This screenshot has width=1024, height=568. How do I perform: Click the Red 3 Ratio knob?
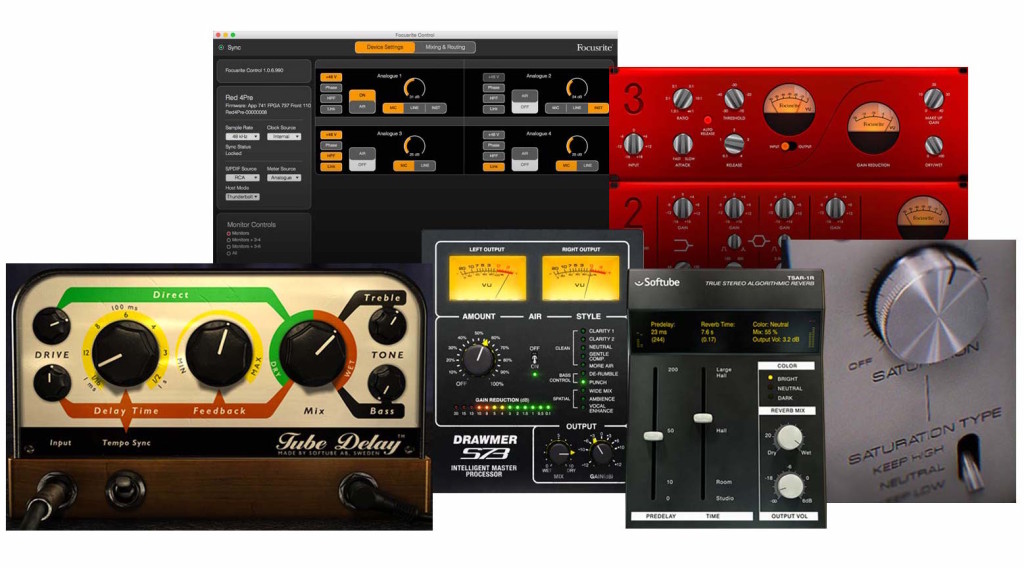(x=682, y=99)
